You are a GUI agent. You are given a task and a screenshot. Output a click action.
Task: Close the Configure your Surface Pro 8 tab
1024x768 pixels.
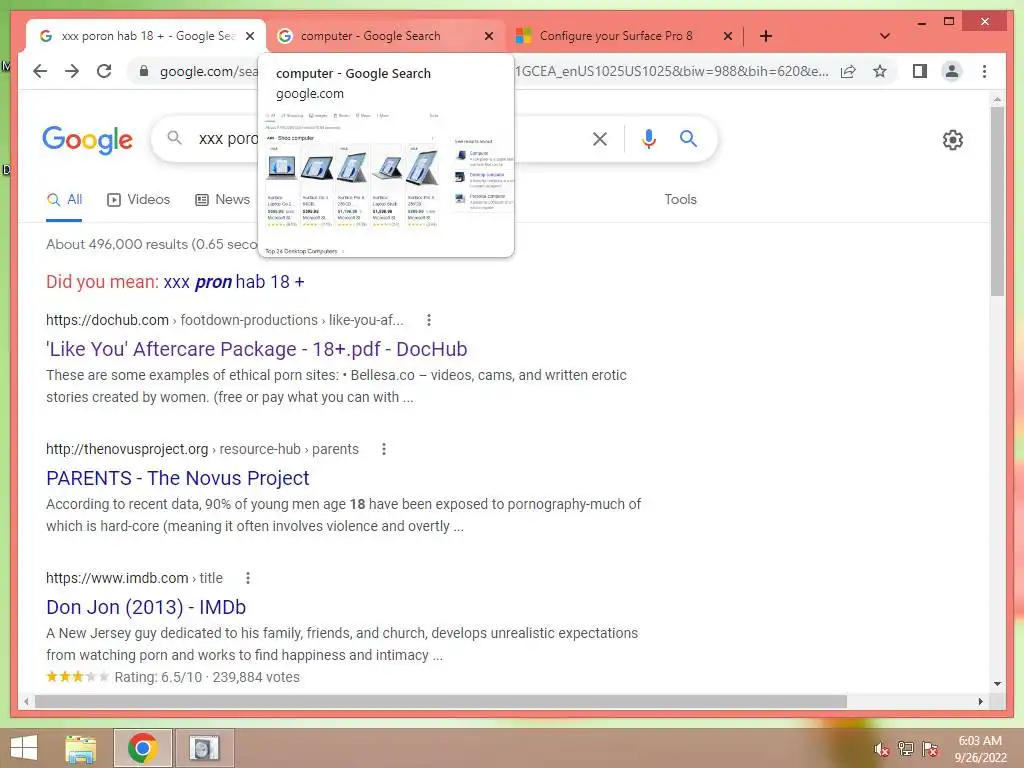(728, 36)
